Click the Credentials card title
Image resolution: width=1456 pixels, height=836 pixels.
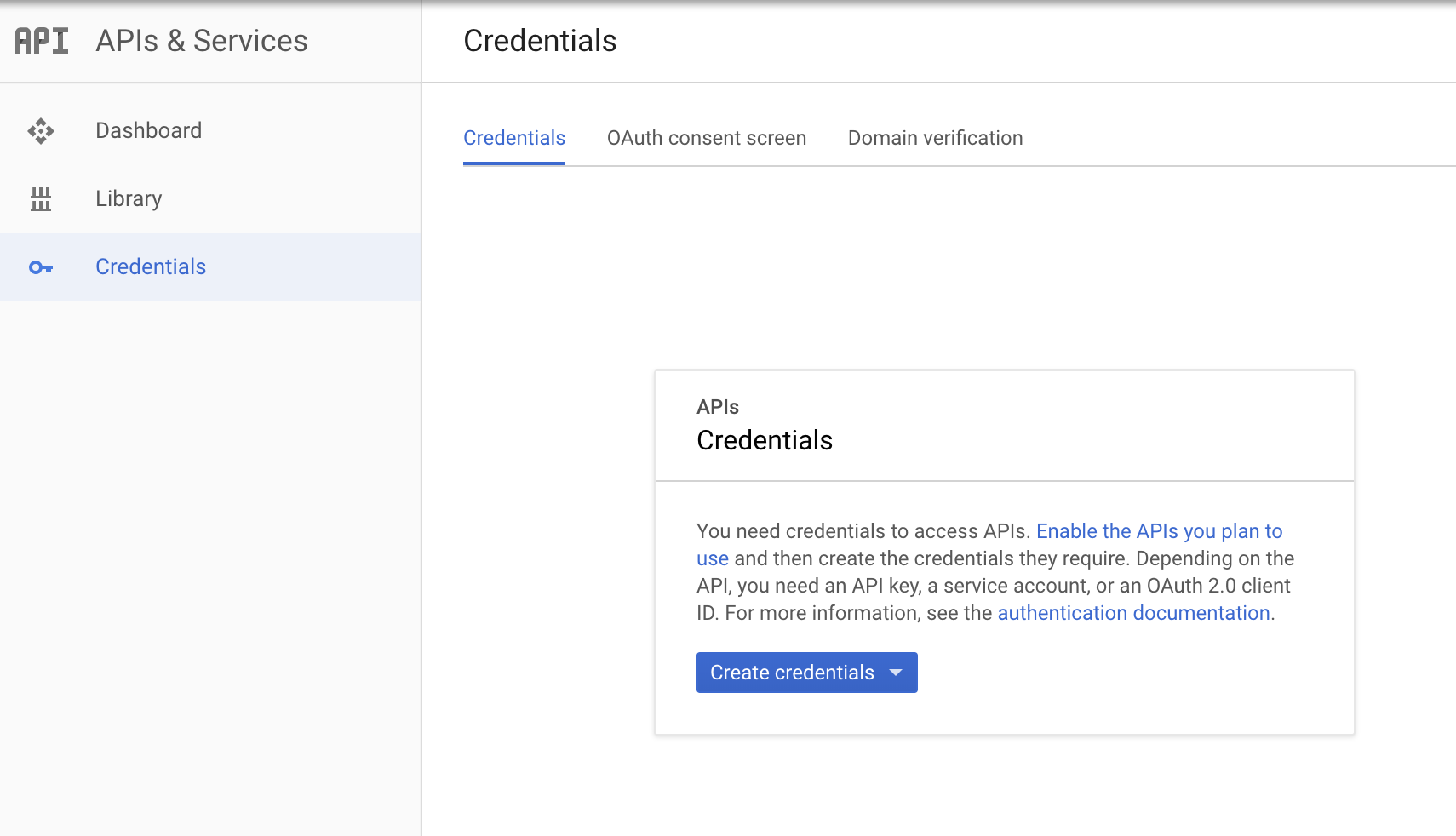(765, 440)
